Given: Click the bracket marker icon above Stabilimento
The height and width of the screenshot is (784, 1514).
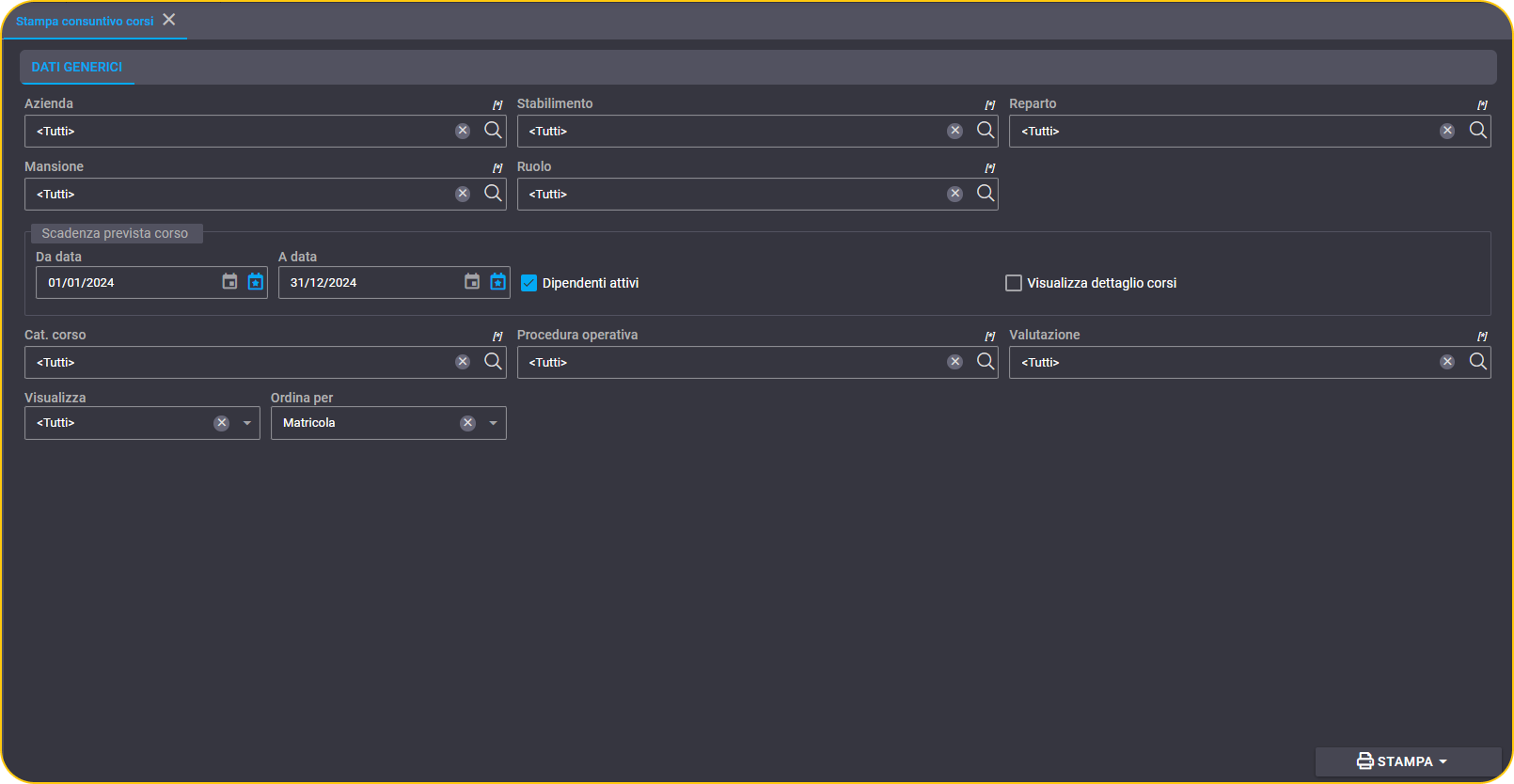Looking at the screenshot, I should (x=990, y=104).
